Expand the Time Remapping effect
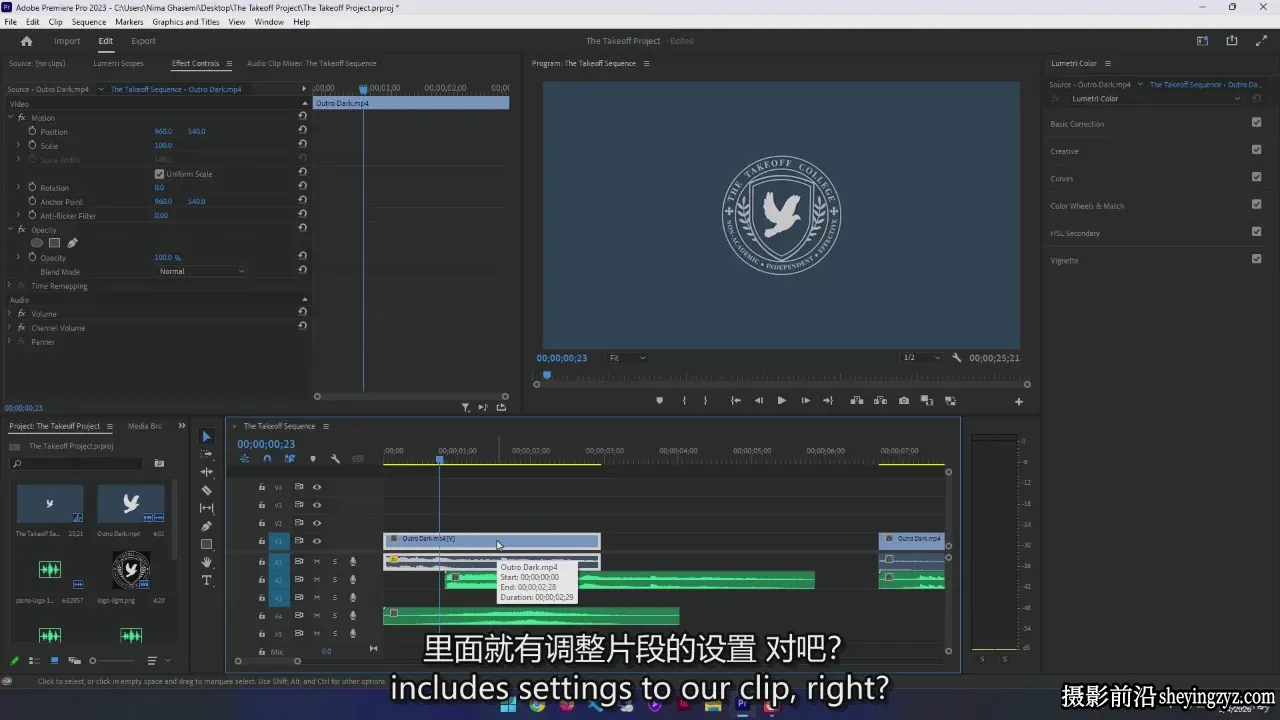 10,286
